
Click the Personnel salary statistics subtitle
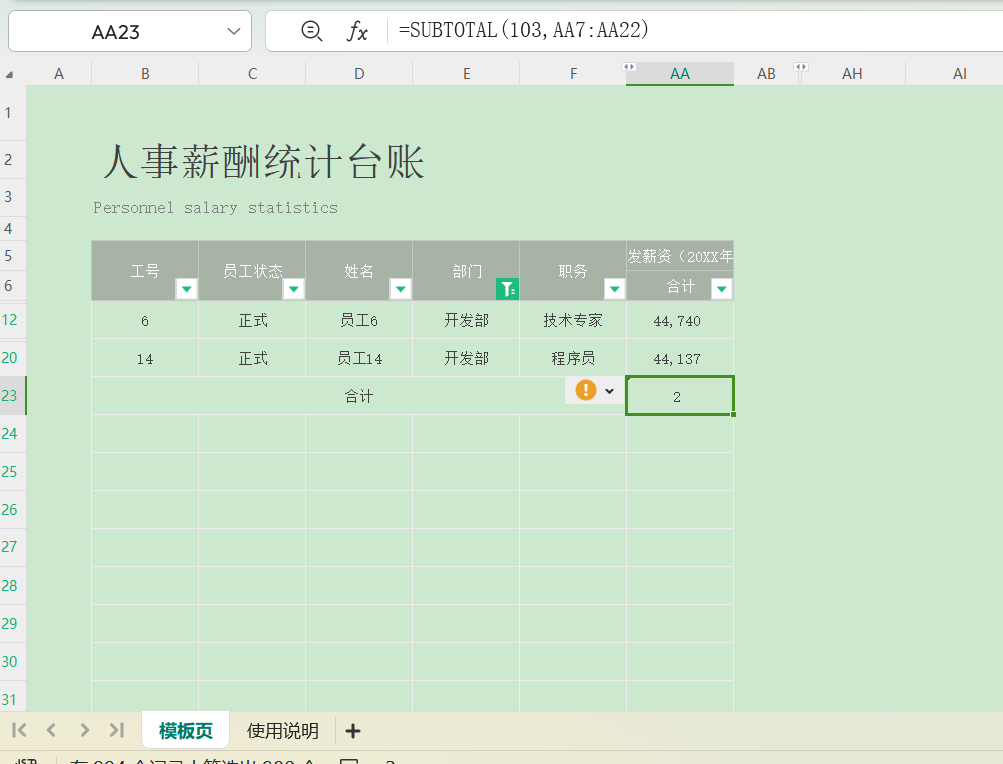216,208
